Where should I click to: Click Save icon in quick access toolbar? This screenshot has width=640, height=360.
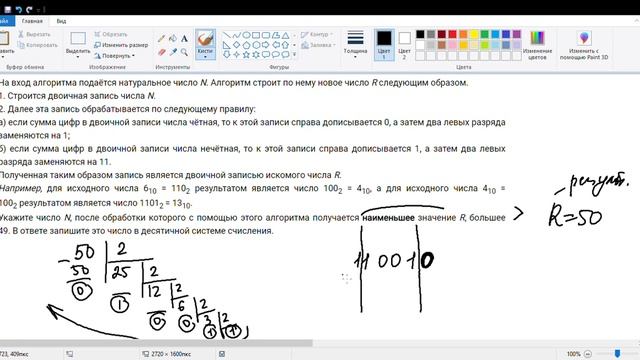pos(7,9)
